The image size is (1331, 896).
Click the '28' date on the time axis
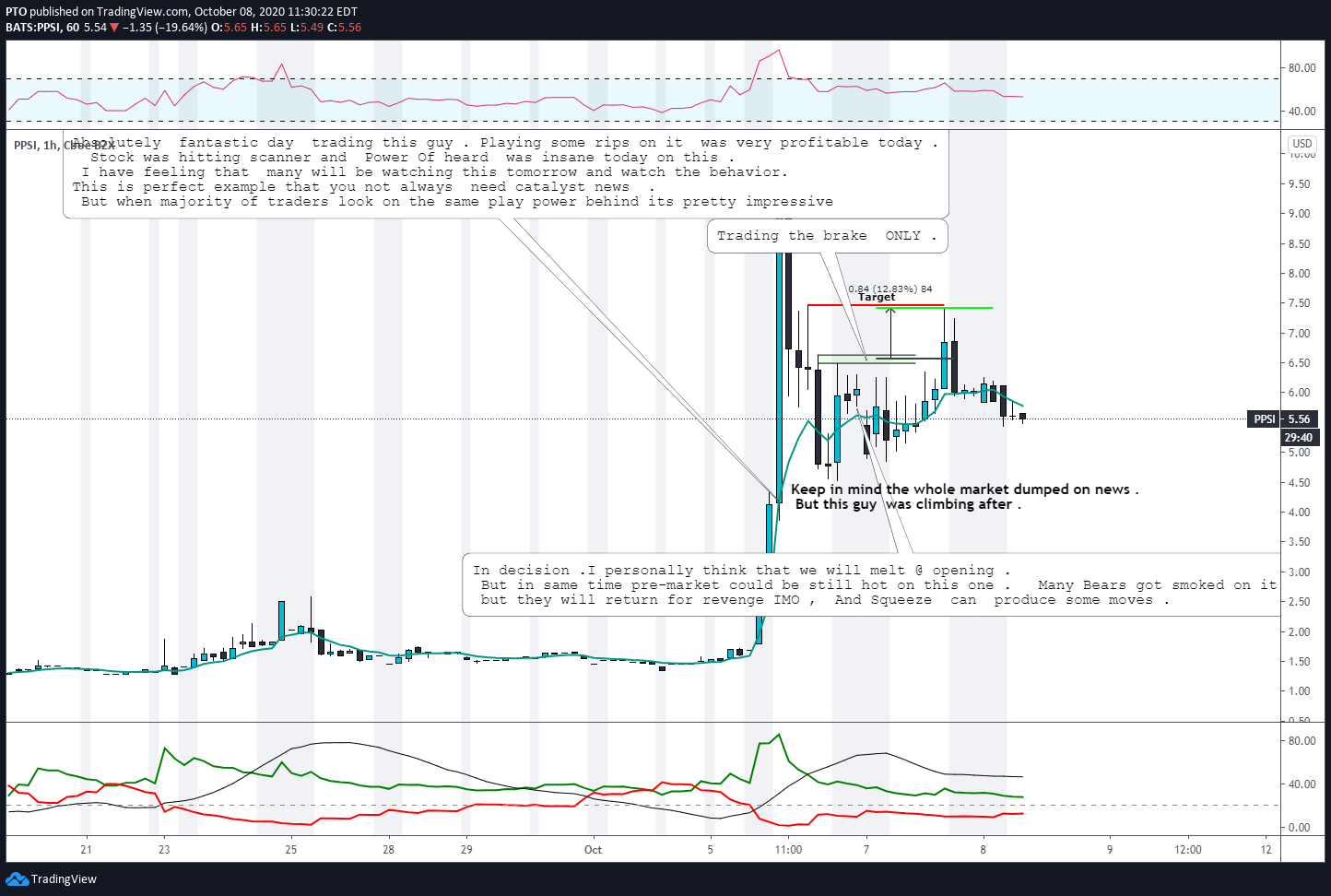pos(389,850)
